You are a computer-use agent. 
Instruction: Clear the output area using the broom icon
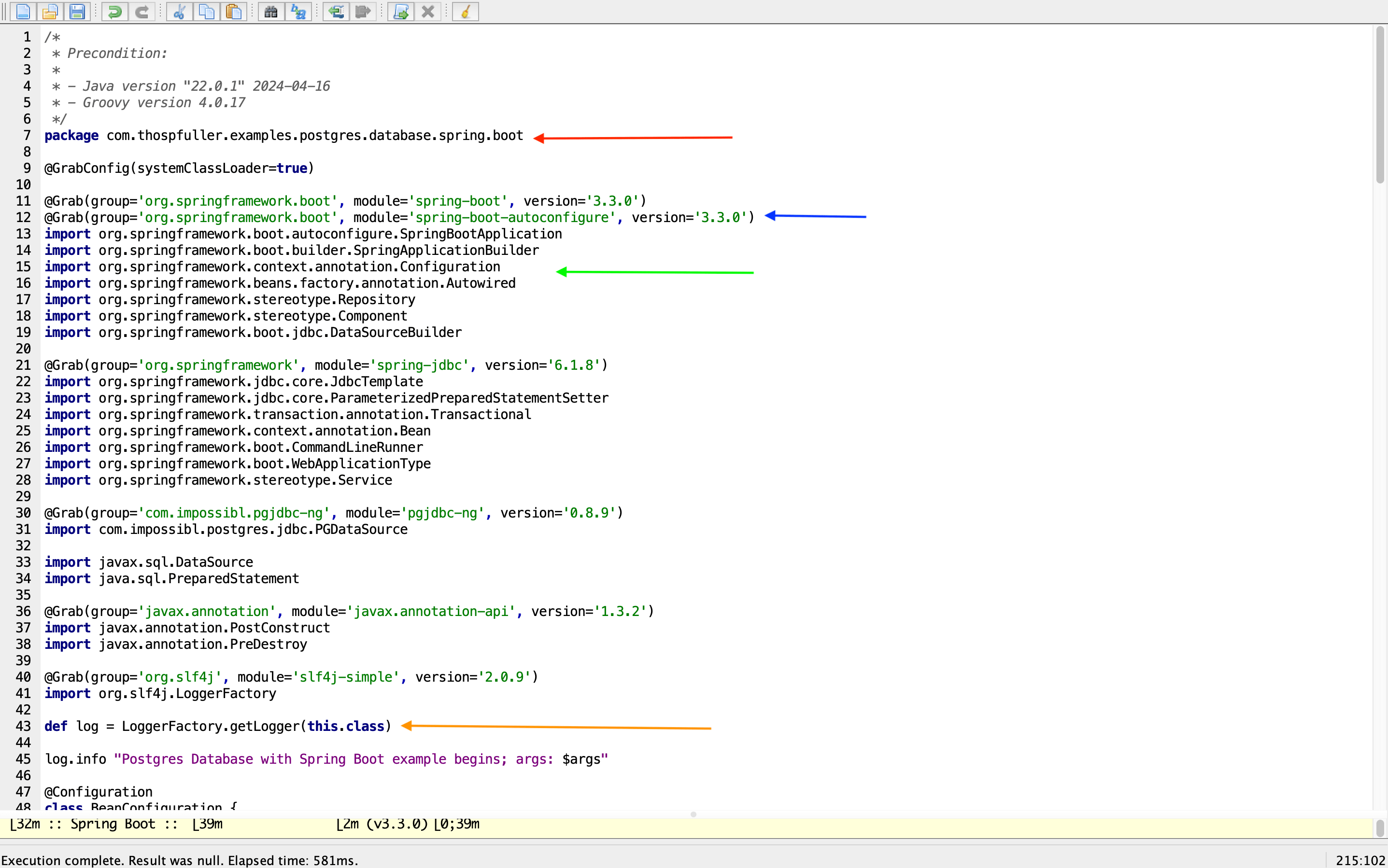point(465,12)
